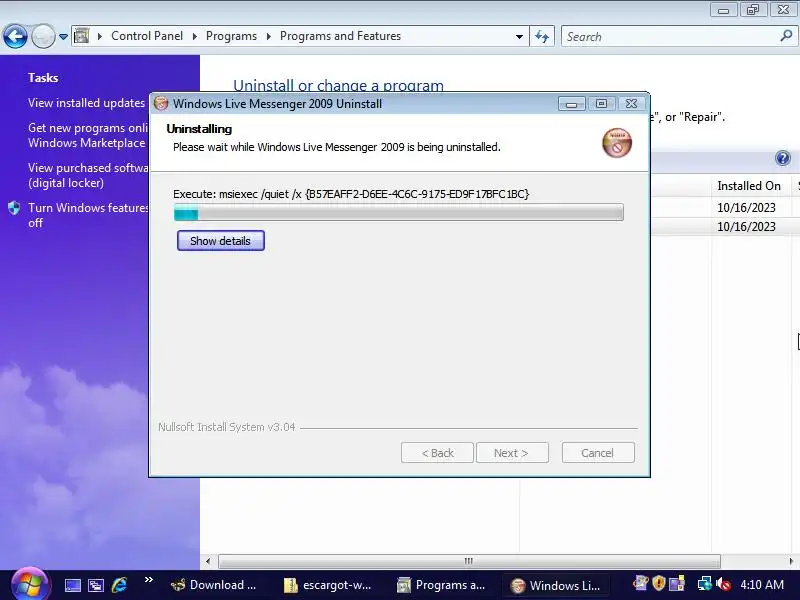Switch to Programs a... taskbar button
The width and height of the screenshot is (800, 600).
click(441, 585)
